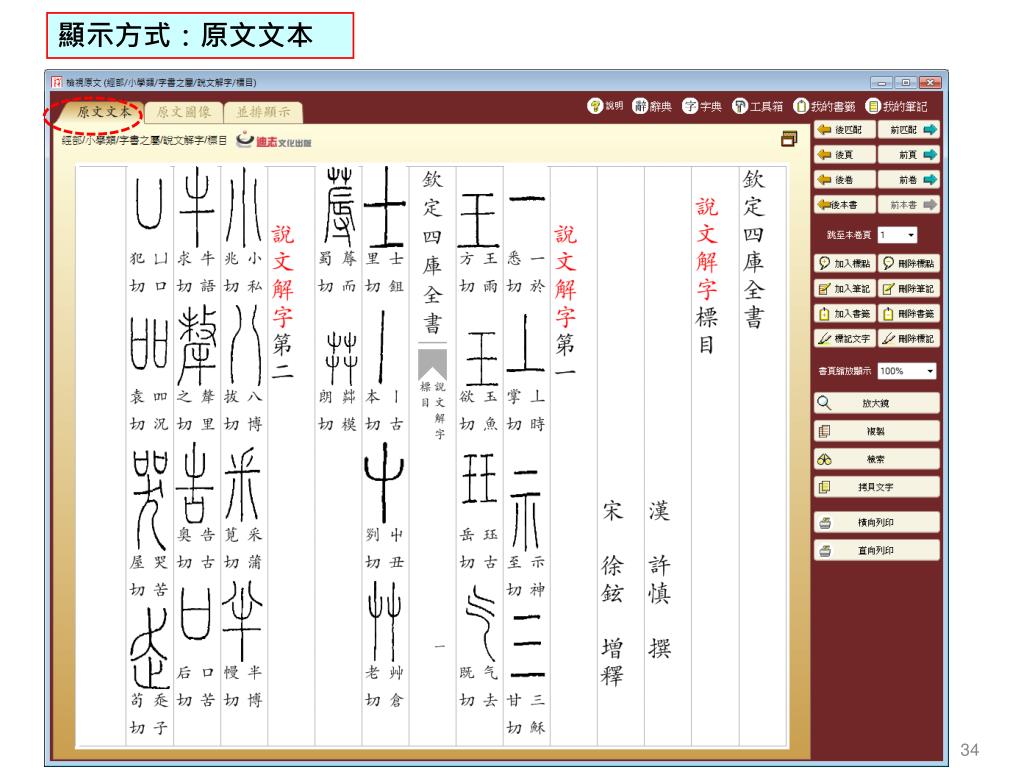Select the seal character above 告 古奧切
The width and height of the screenshot is (1024, 768).
pyautogui.click(x=195, y=484)
